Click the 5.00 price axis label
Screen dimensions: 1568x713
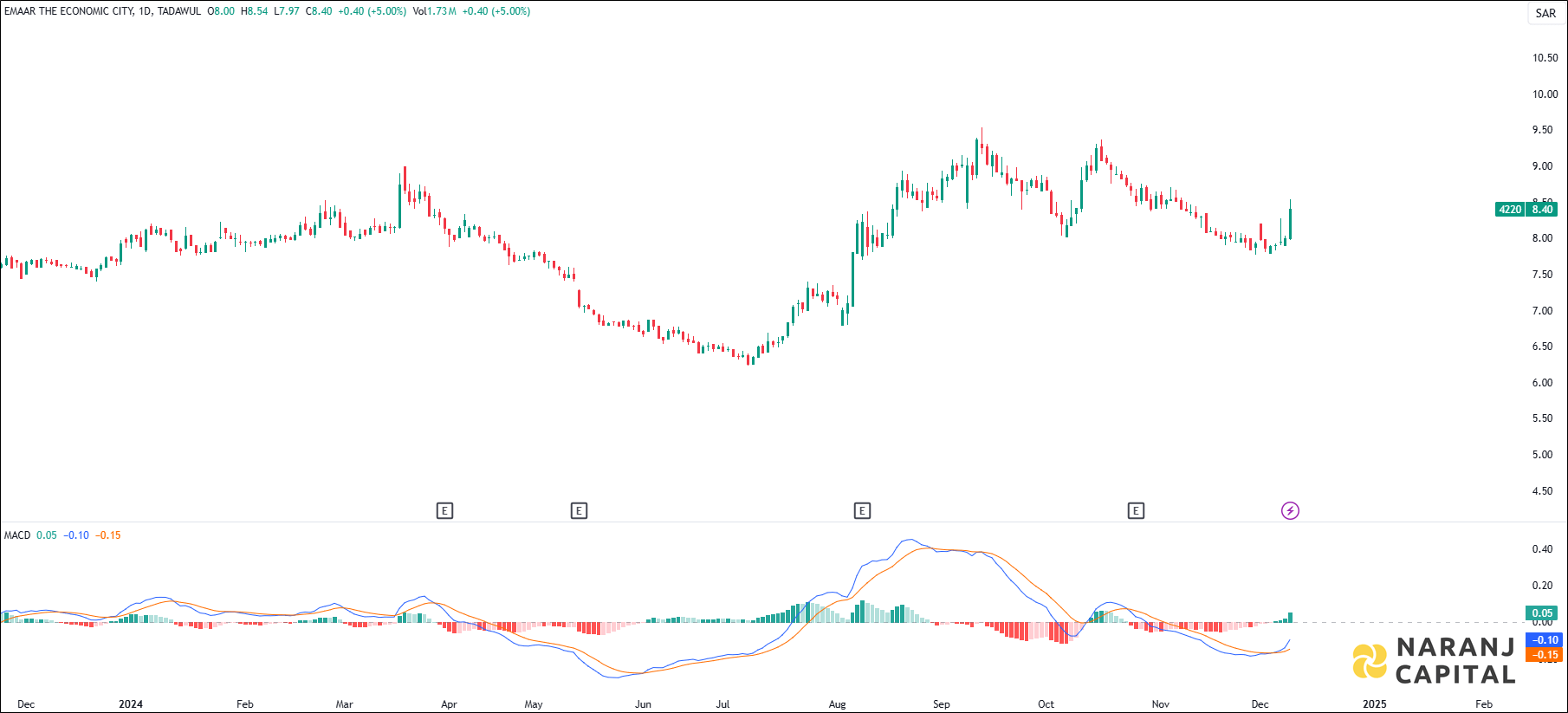(1542, 455)
